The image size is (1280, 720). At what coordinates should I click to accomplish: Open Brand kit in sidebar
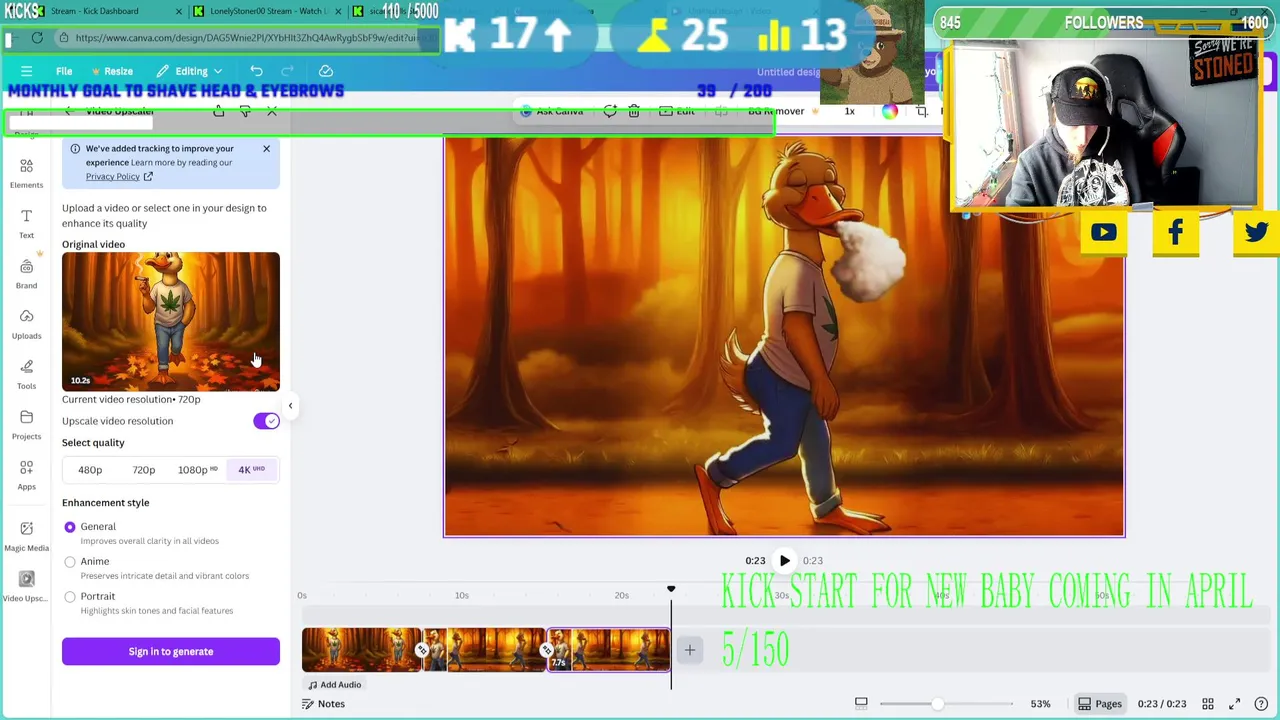point(26,273)
